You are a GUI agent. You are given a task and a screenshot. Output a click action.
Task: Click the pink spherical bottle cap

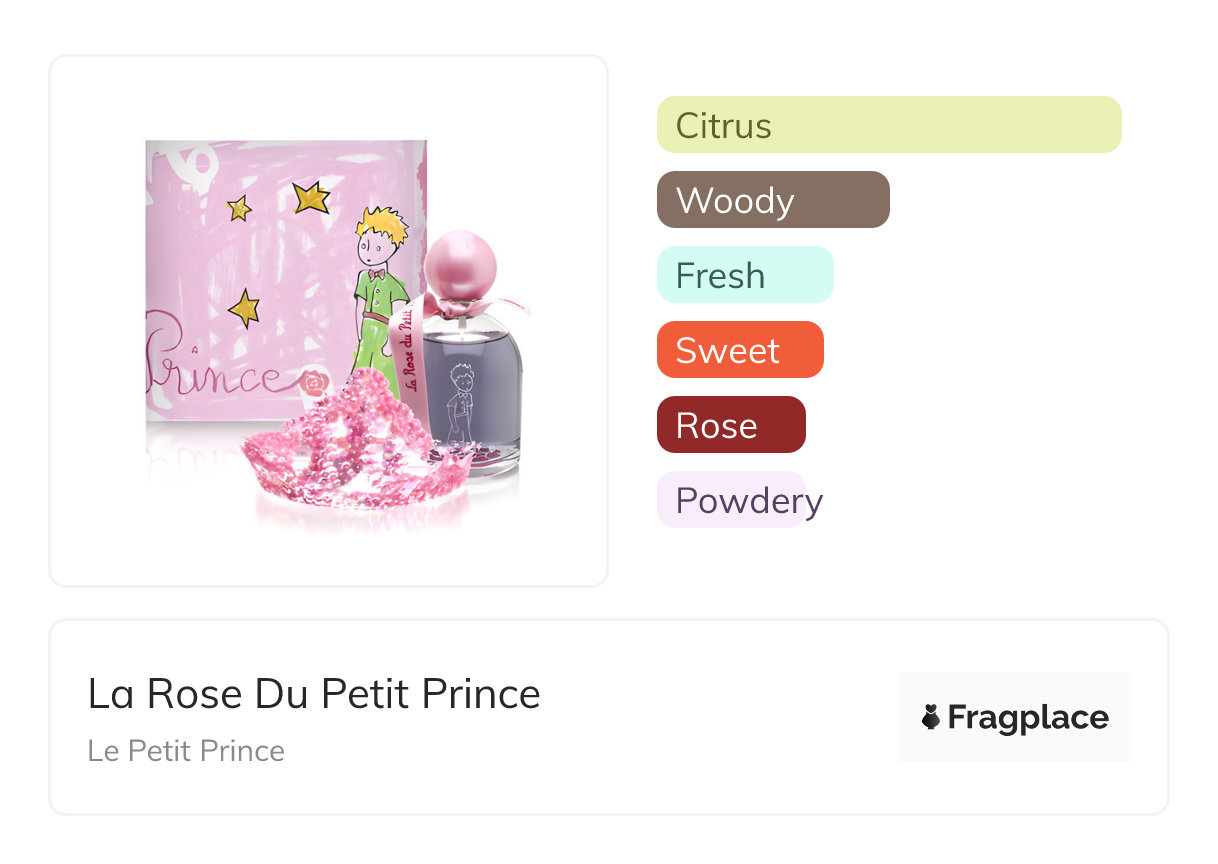click(x=460, y=265)
